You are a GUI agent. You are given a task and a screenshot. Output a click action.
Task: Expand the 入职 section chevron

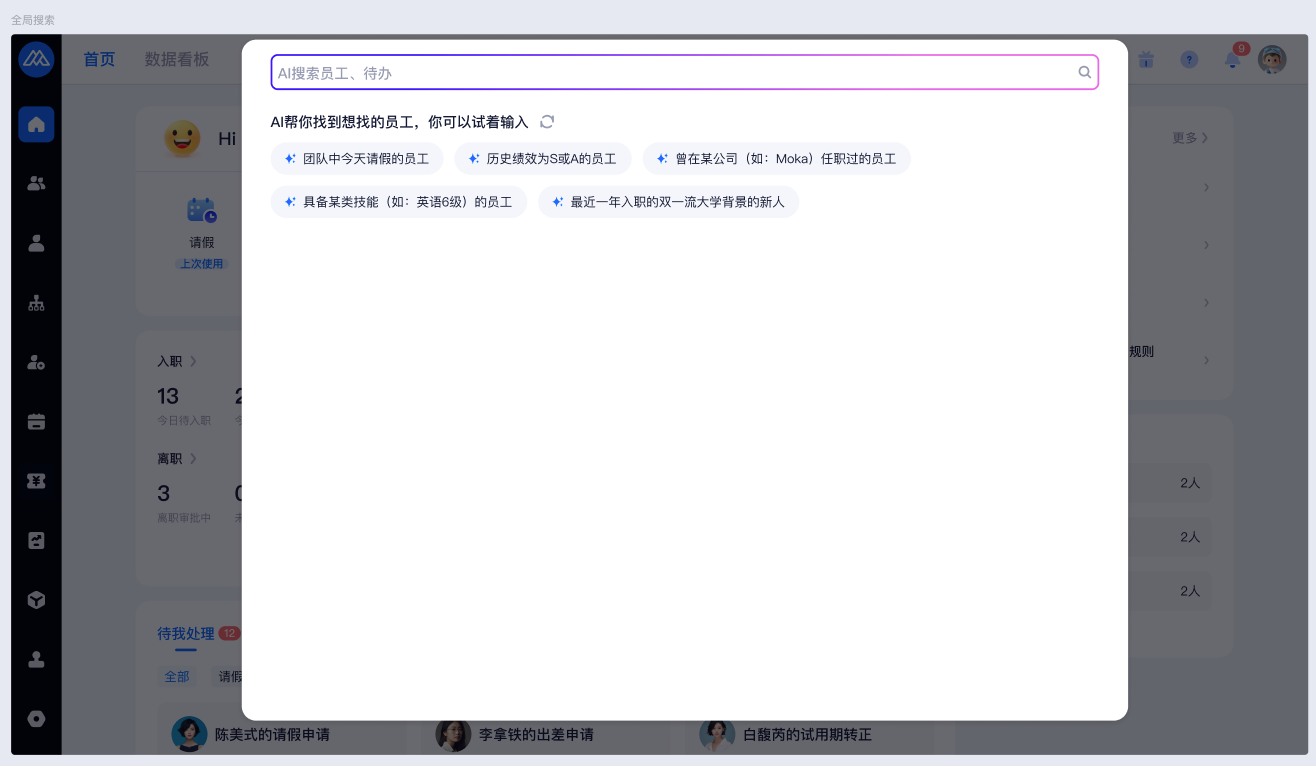coord(193,361)
